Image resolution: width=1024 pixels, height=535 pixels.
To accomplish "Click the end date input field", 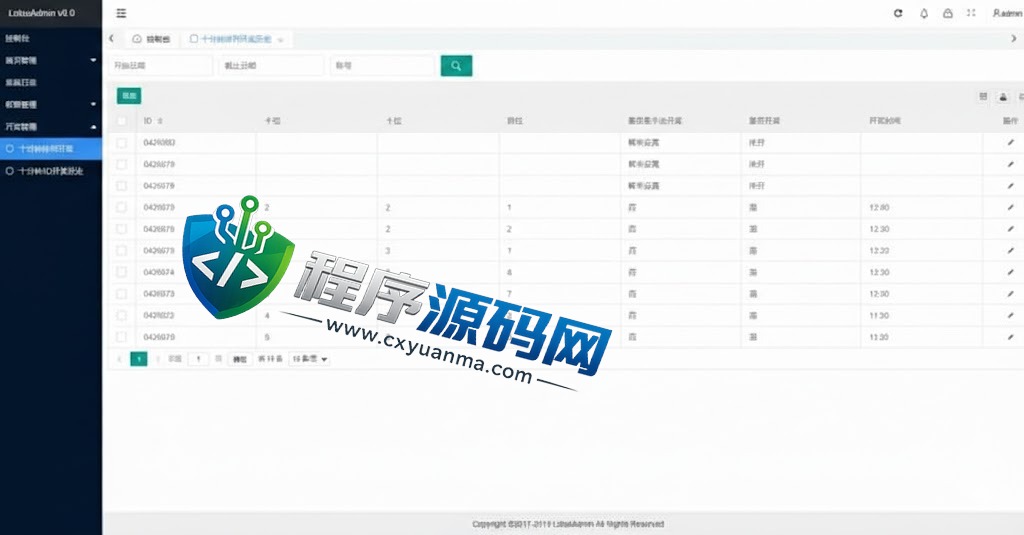I will tap(272, 65).
